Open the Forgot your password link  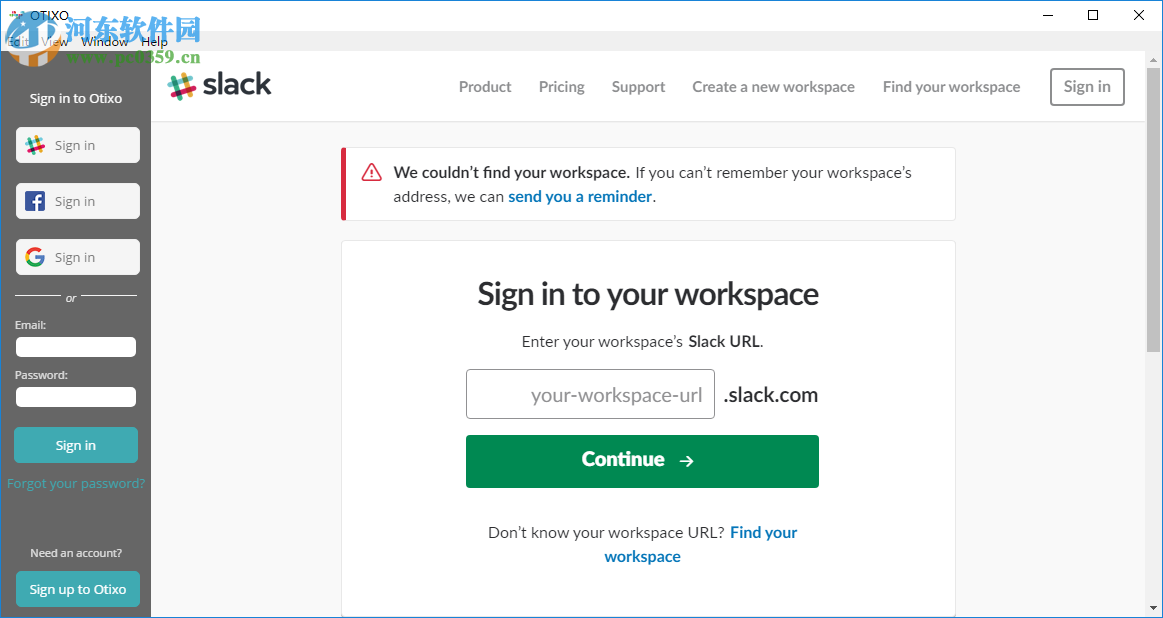pyautogui.click(x=76, y=484)
